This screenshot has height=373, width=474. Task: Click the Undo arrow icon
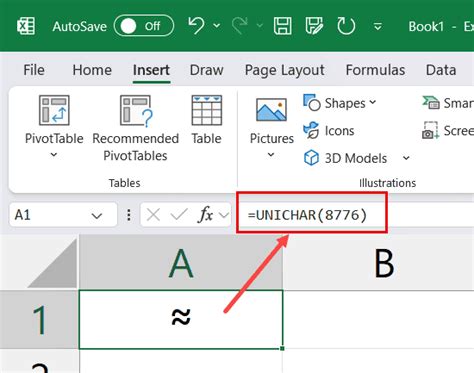196,26
